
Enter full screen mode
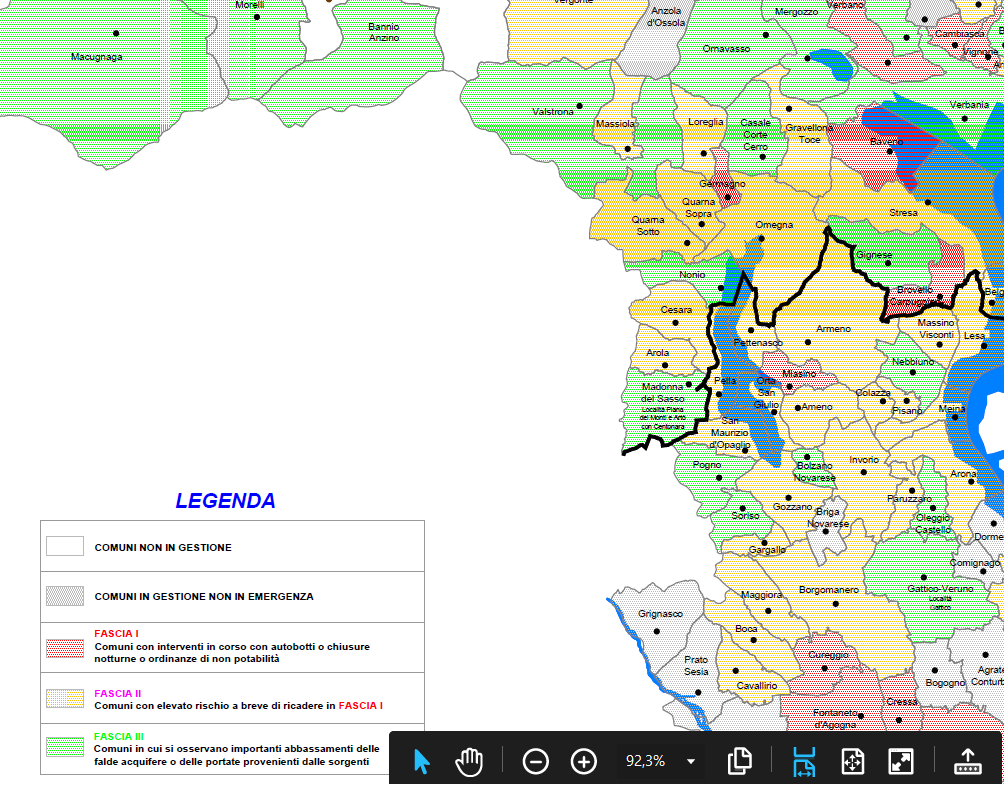pos(901,762)
